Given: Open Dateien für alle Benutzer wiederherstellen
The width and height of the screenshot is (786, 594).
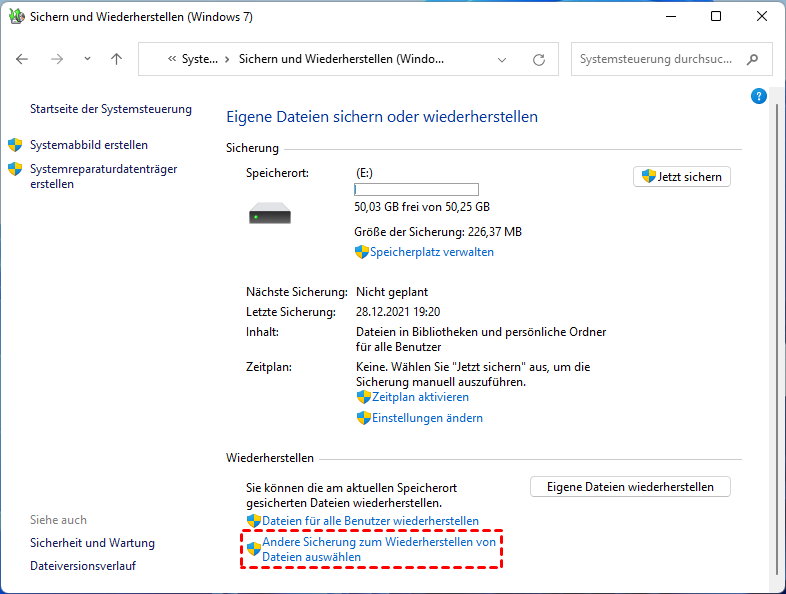Looking at the screenshot, I should click(370, 521).
